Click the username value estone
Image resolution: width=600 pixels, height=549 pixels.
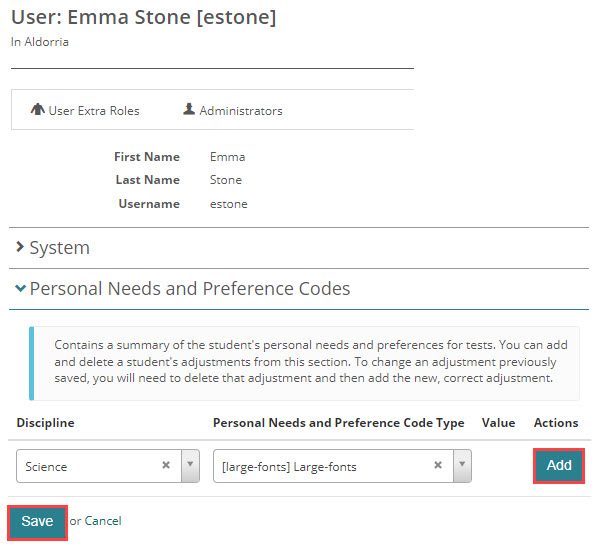(228, 204)
